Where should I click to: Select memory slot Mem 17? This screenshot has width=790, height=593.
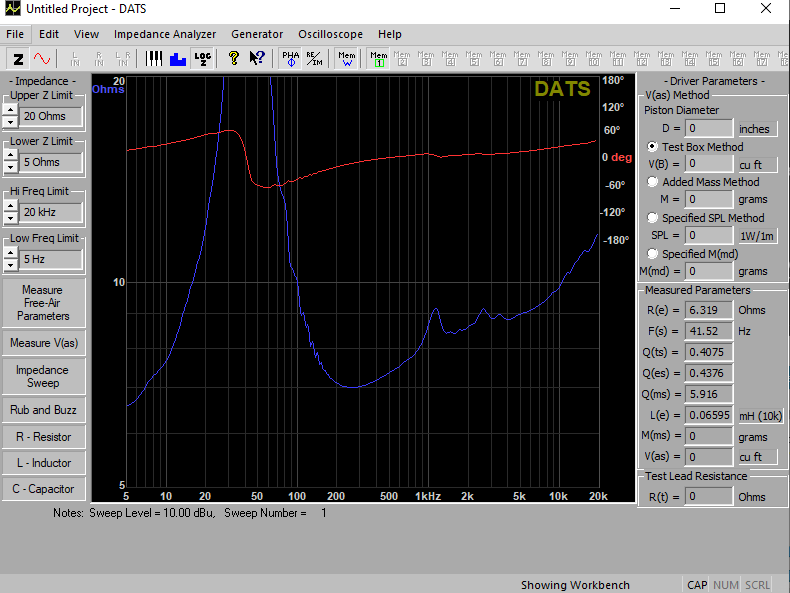(762, 59)
